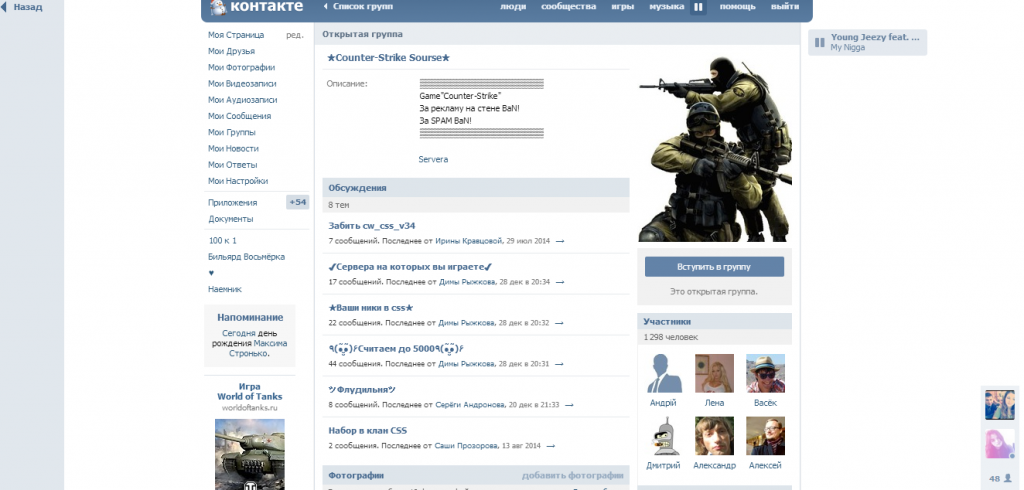Open the 48 friends online icon
Image resolution: width=1024 pixels, height=490 pixels.
[x=999, y=478]
